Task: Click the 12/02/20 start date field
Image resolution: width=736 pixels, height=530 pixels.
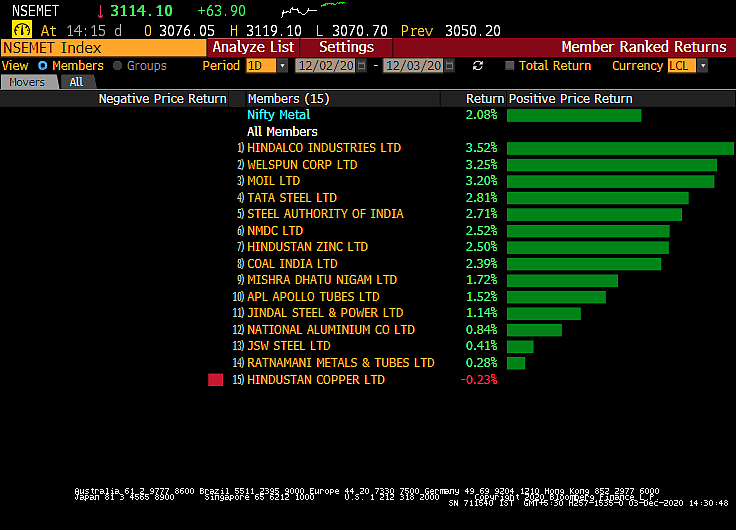Action: 326,66
